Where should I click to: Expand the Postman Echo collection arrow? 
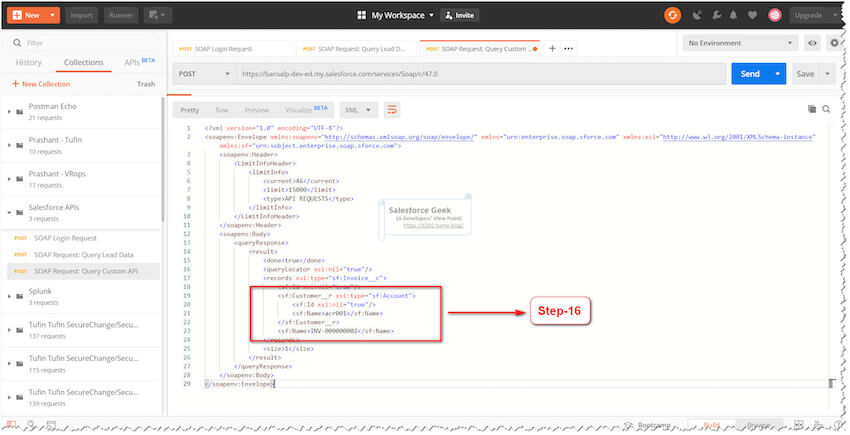pyautogui.click(x=9, y=112)
